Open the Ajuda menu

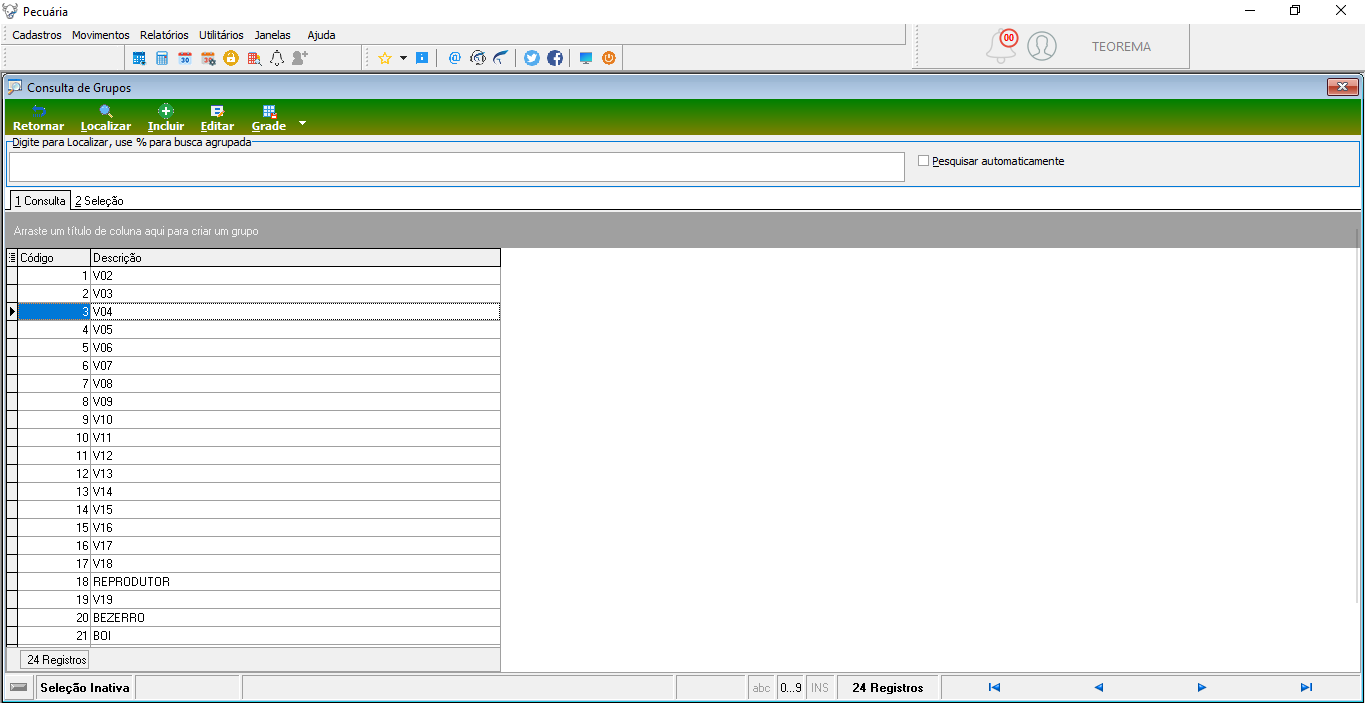321,35
